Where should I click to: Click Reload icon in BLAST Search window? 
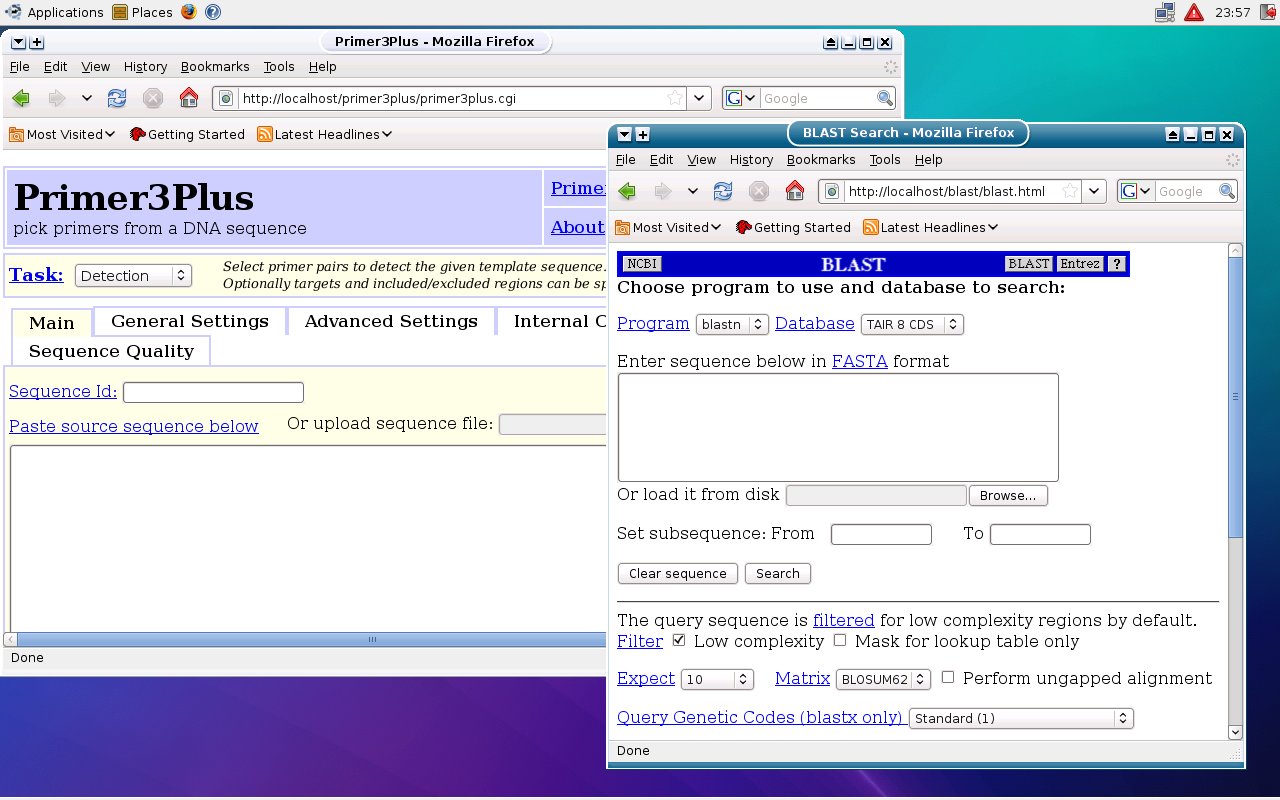click(723, 191)
